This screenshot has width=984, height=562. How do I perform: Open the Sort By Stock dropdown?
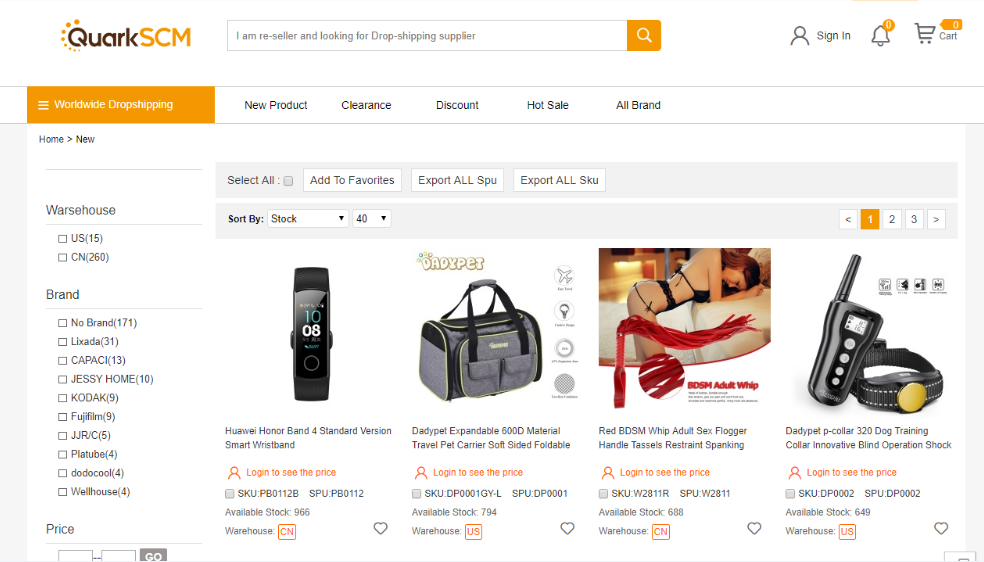point(307,219)
